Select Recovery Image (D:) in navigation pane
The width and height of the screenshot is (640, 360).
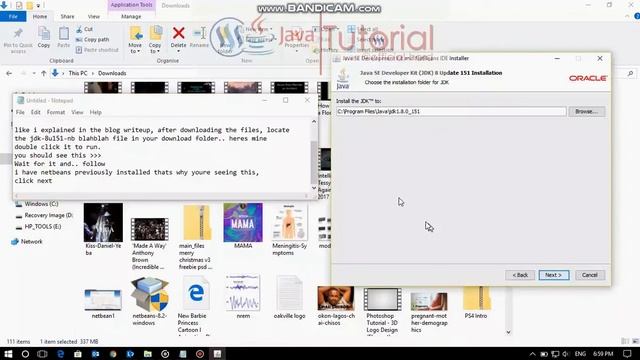click(x=44, y=215)
